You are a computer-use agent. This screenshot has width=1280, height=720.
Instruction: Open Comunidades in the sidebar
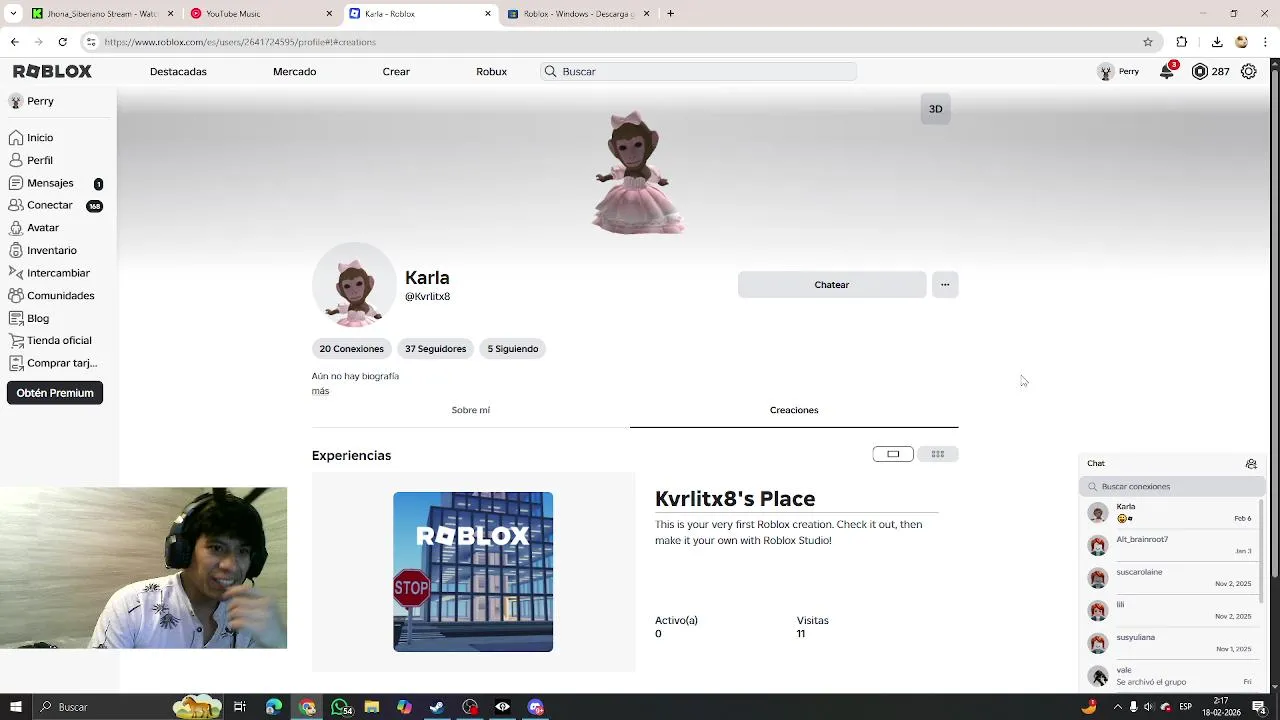click(x=51, y=296)
